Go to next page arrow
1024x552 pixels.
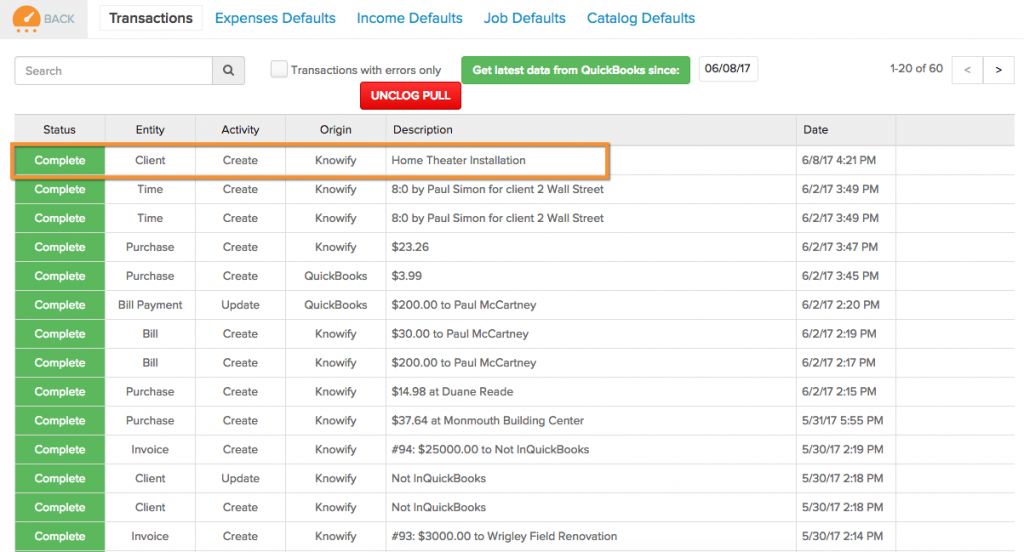coord(998,69)
